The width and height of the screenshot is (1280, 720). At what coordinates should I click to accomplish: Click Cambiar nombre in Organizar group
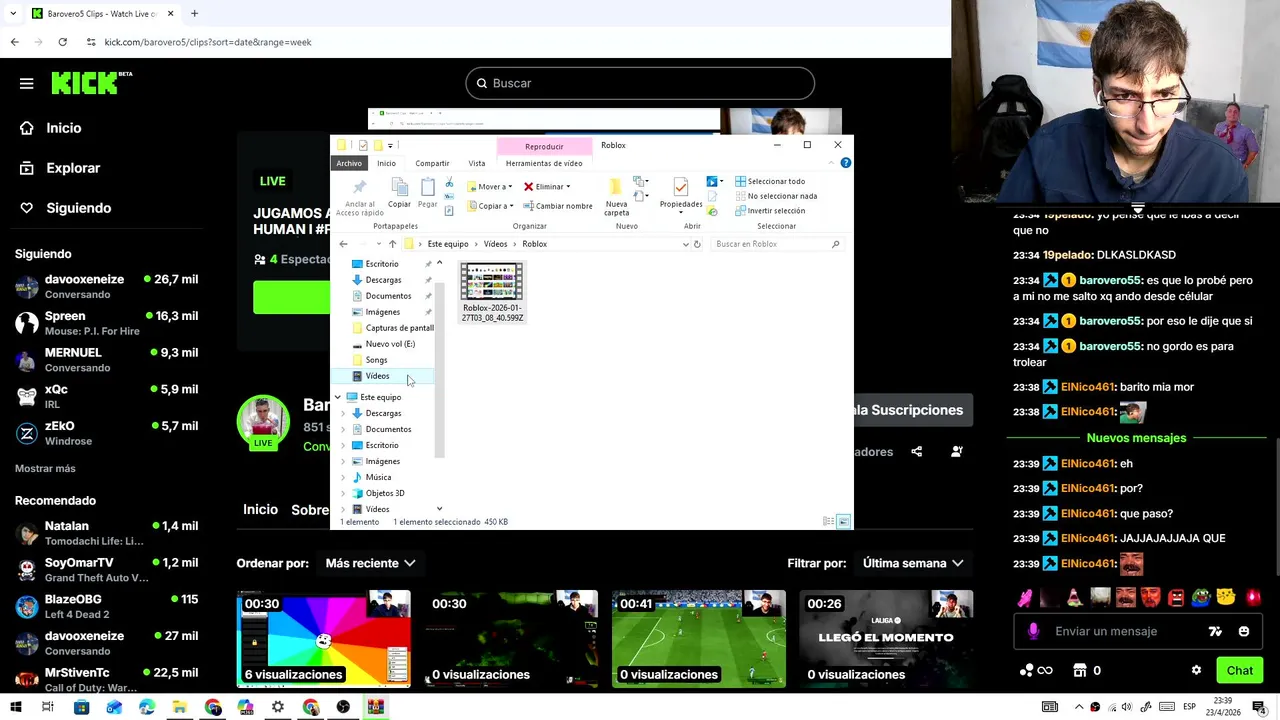pyautogui.click(x=558, y=206)
